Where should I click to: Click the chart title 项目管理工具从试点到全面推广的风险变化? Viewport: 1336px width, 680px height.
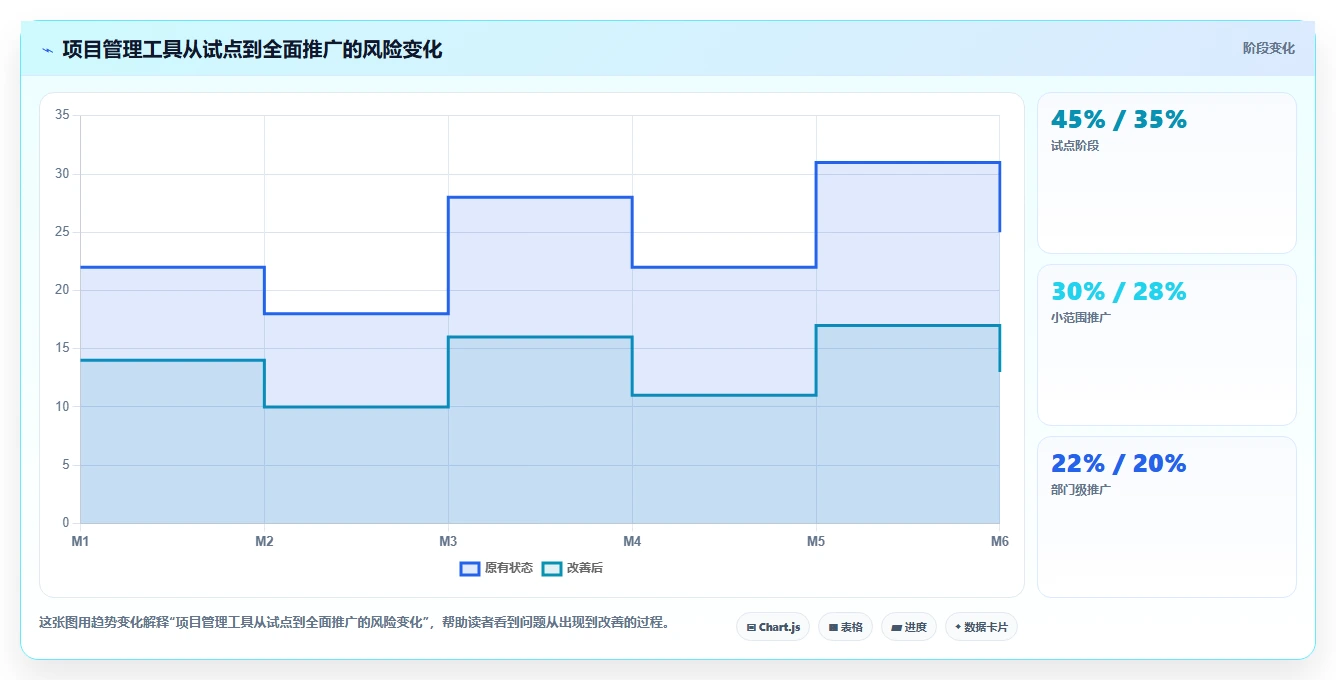(x=252, y=49)
